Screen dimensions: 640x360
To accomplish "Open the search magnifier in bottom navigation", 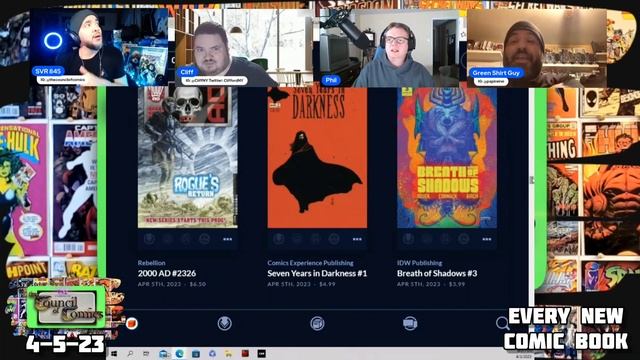I will tap(502, 324).
